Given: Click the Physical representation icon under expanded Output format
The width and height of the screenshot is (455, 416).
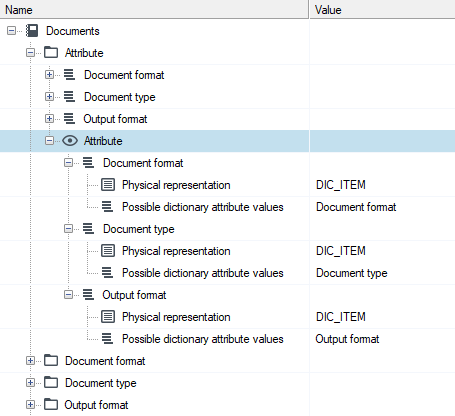Looking at the screenshot, I should pos(108,316).
